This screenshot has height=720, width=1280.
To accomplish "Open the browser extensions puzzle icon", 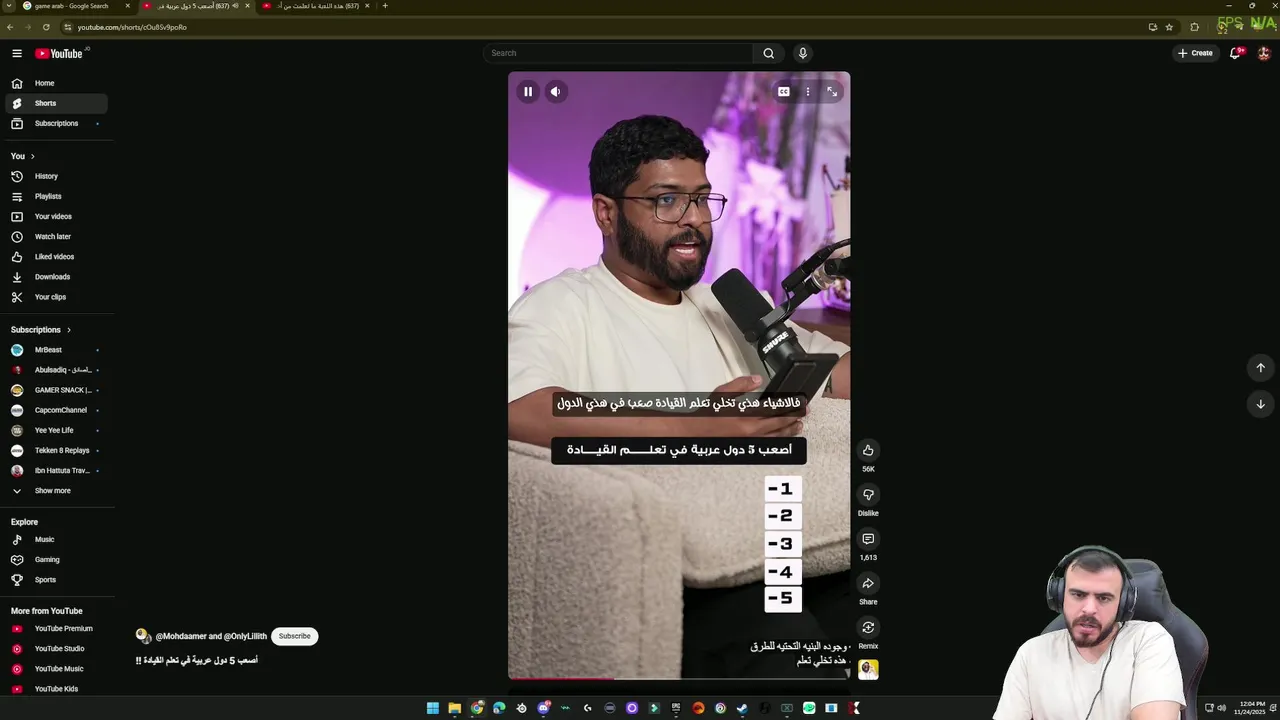I will pos(1194,27).
